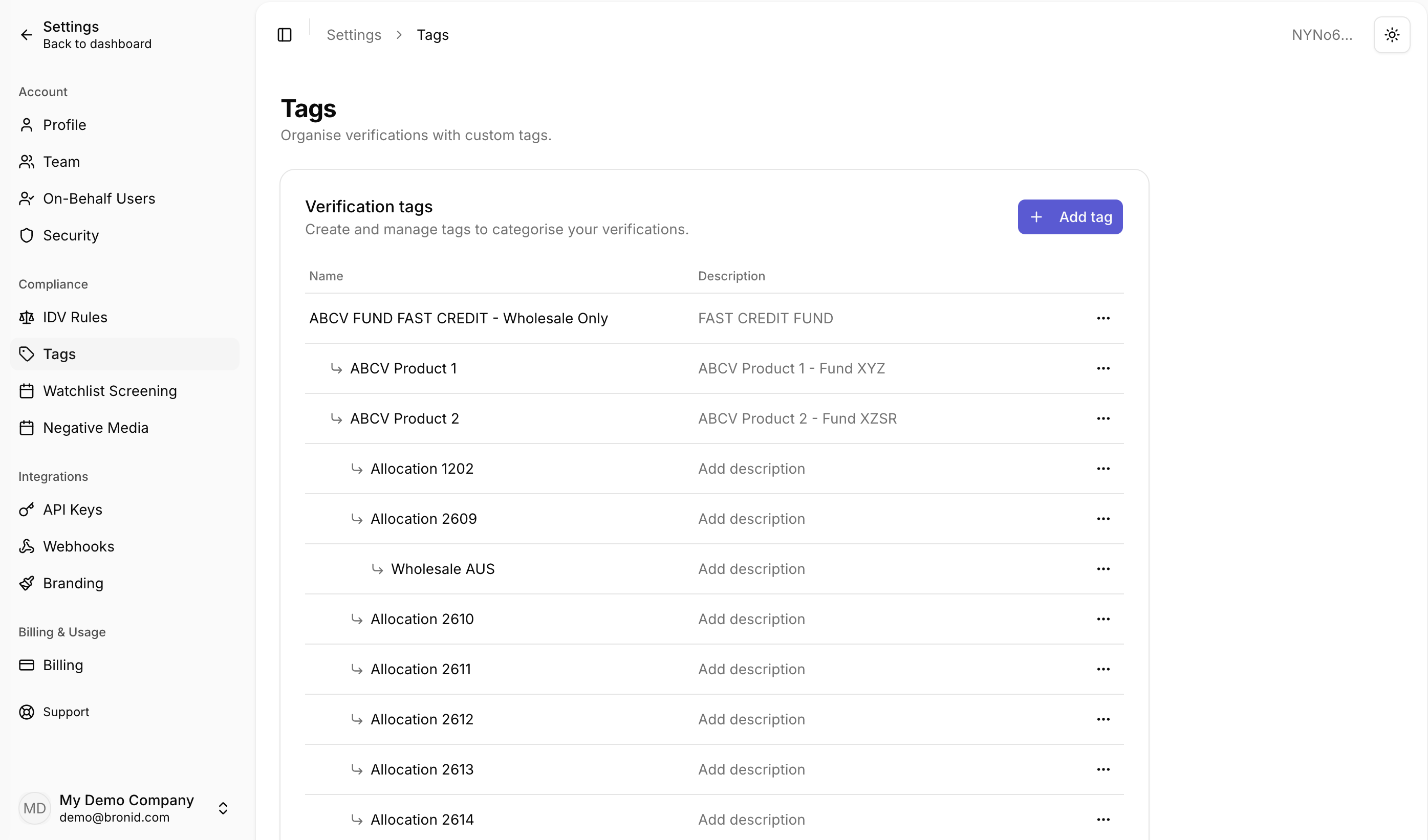
Task: Select the Wholesale AUS tag name
Action: tap(443, 569)
